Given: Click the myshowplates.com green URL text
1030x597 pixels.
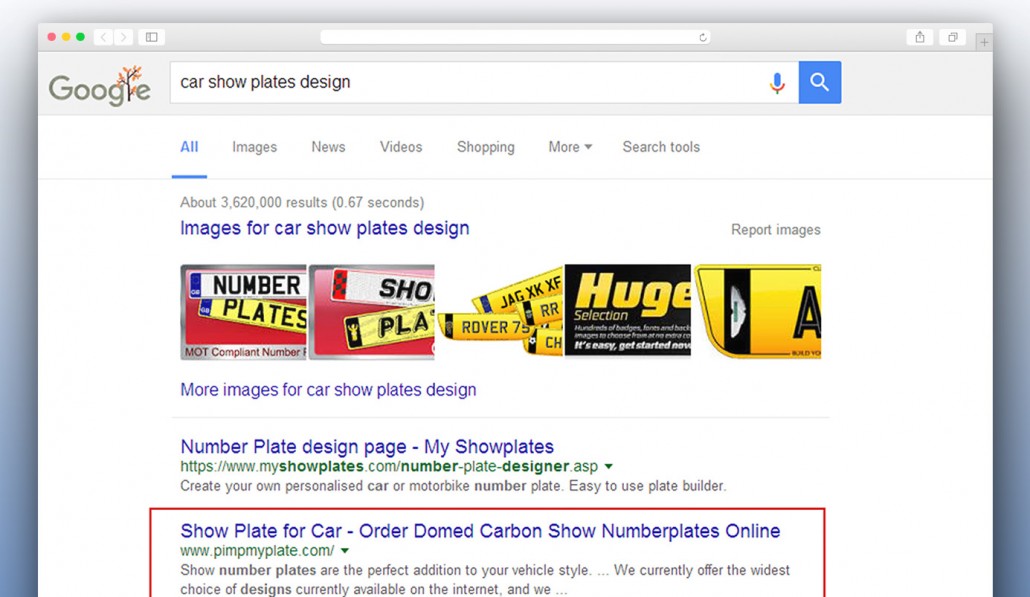Looking at the screenshot, I should 389,466.
